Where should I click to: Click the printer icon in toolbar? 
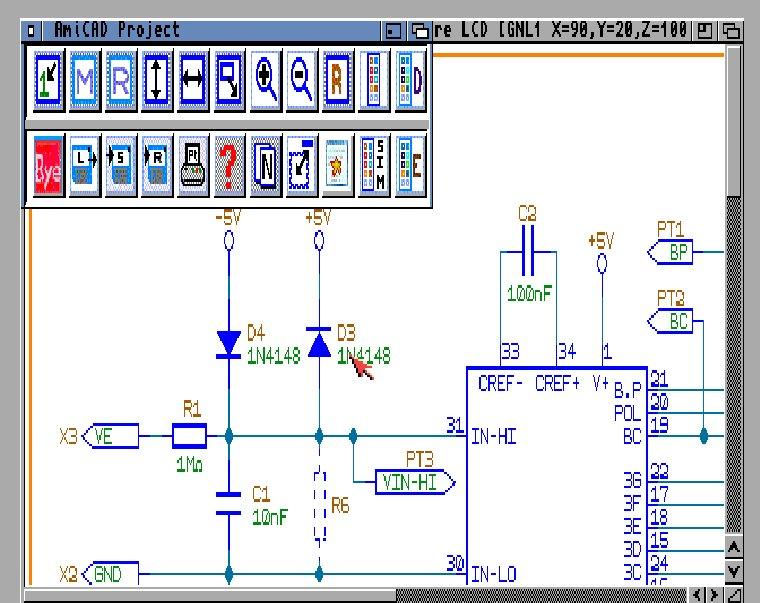(193, 163)
